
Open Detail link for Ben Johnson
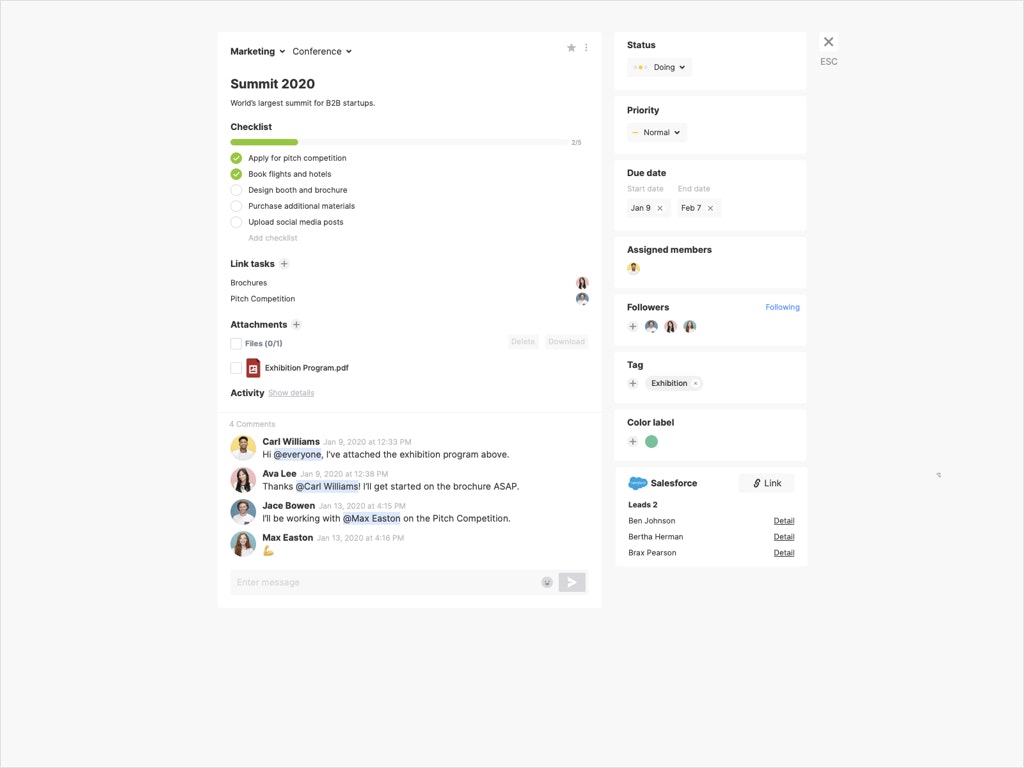pyautogui.click(x=783, y=521)
